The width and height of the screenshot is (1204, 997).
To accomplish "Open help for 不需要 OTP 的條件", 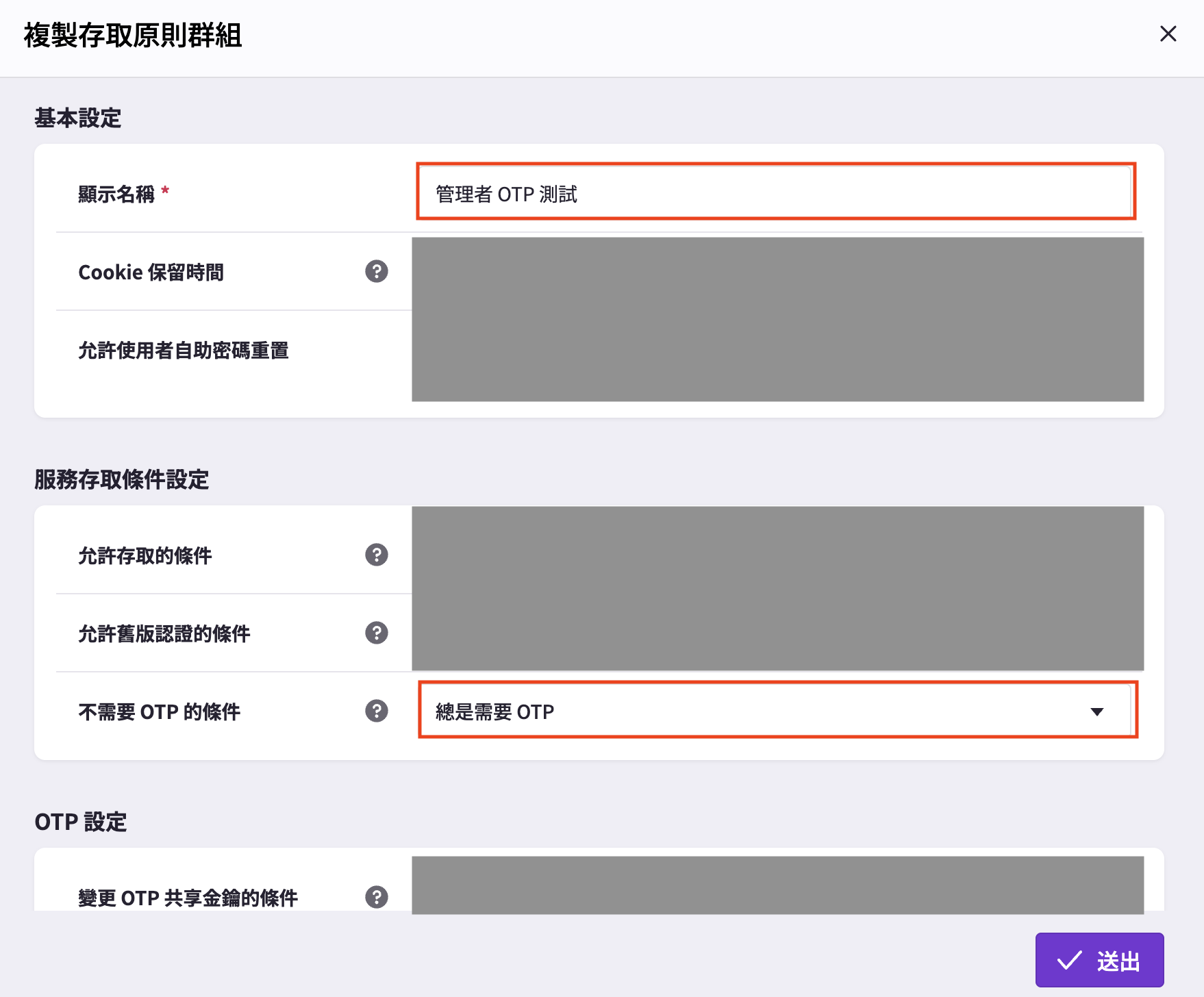I will coord(376,711).
